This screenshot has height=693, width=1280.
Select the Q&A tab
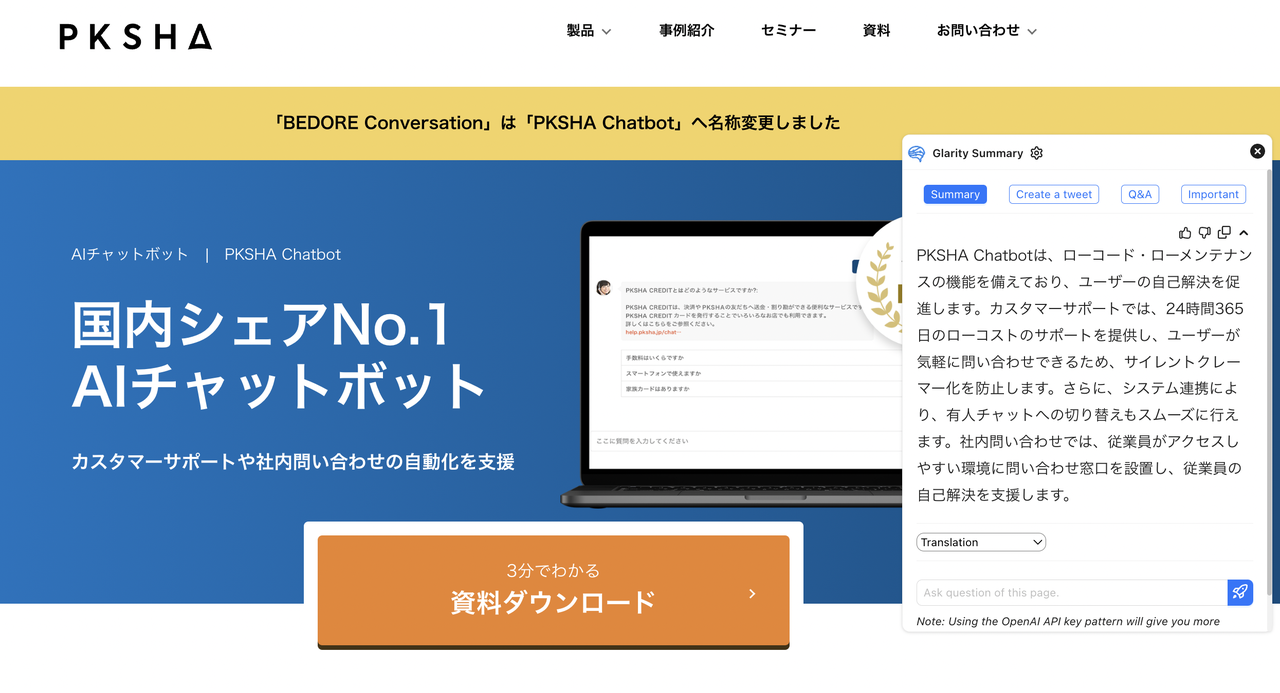tap(1140, 194)
